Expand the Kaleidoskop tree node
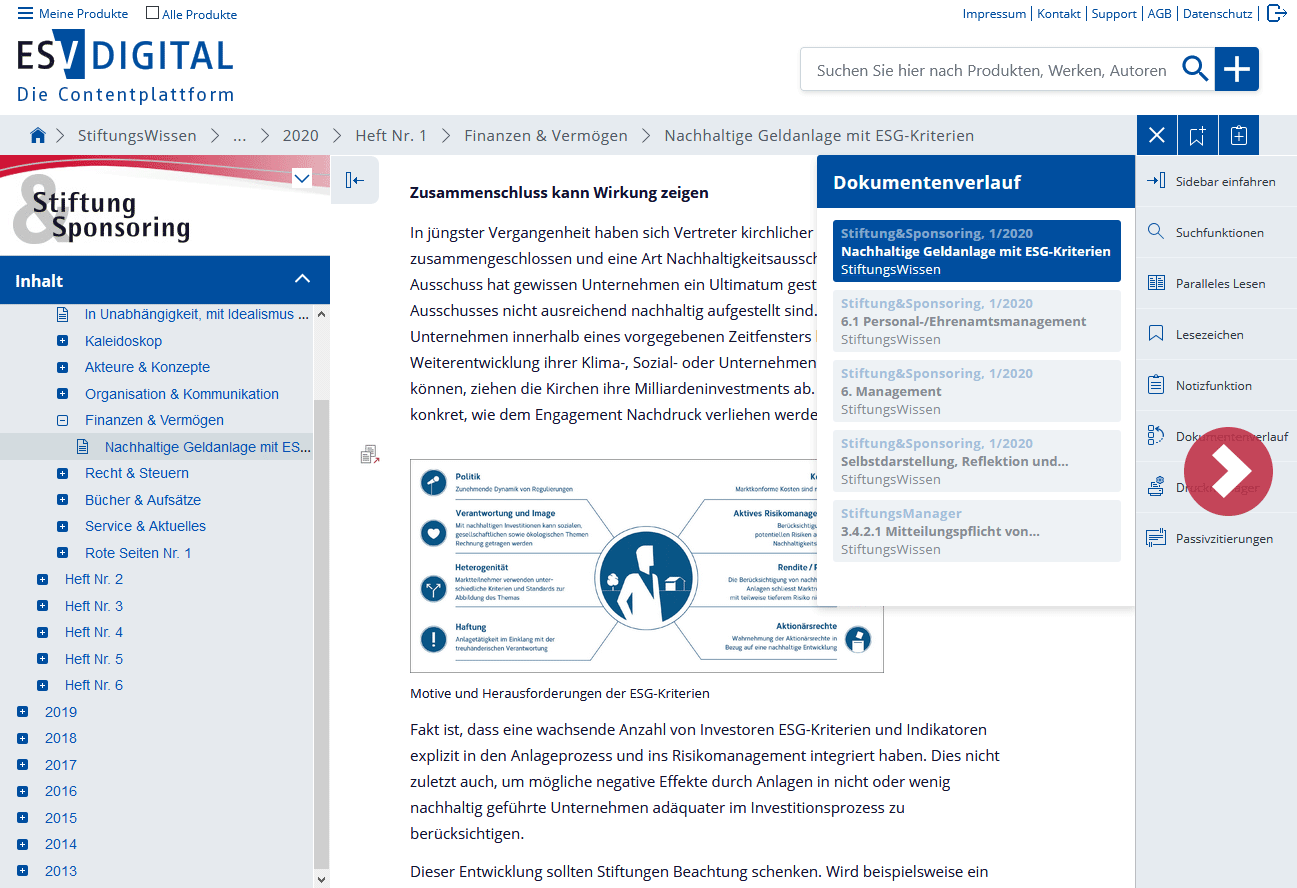1297x888 pixels. (x=63, y=341)
